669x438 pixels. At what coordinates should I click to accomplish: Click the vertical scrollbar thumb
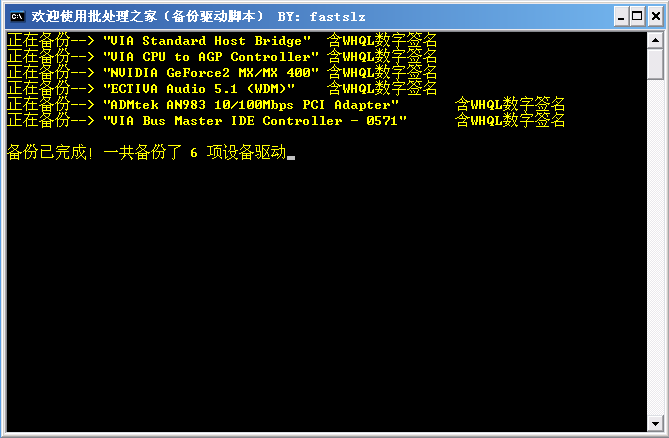click(655, 64)
